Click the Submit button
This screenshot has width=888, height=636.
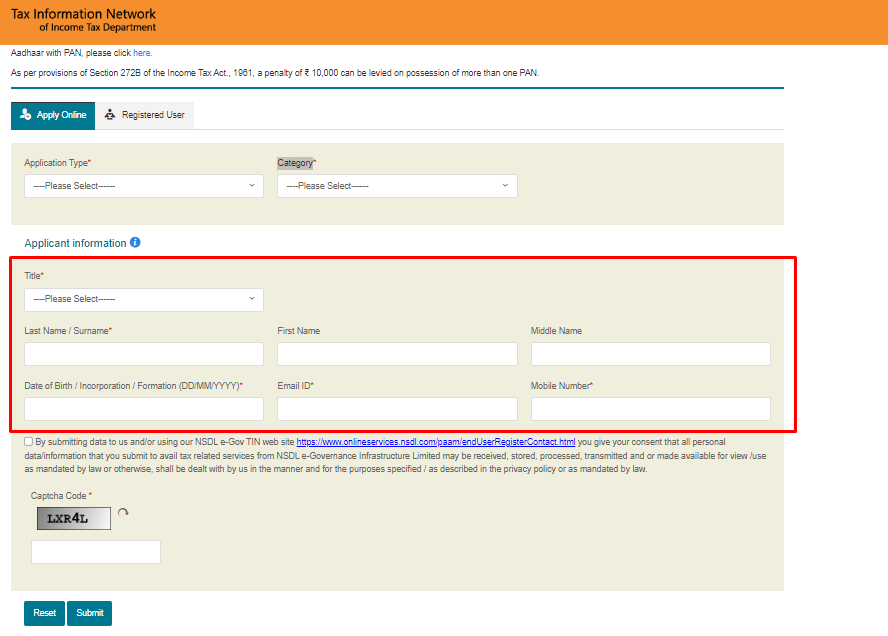tap(89, 613)
